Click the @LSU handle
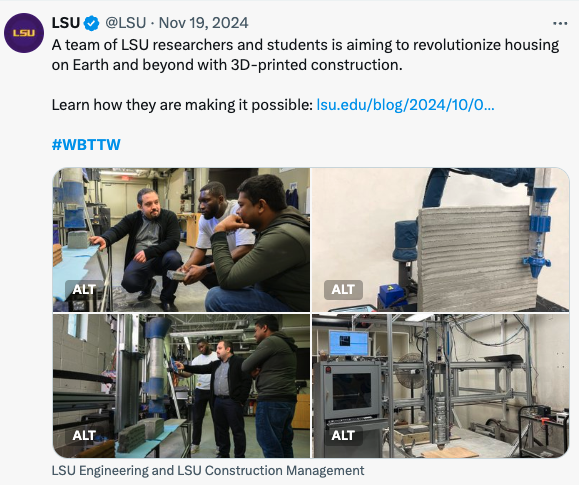This screenshot has width=579, height=485. tap(126, 23)
